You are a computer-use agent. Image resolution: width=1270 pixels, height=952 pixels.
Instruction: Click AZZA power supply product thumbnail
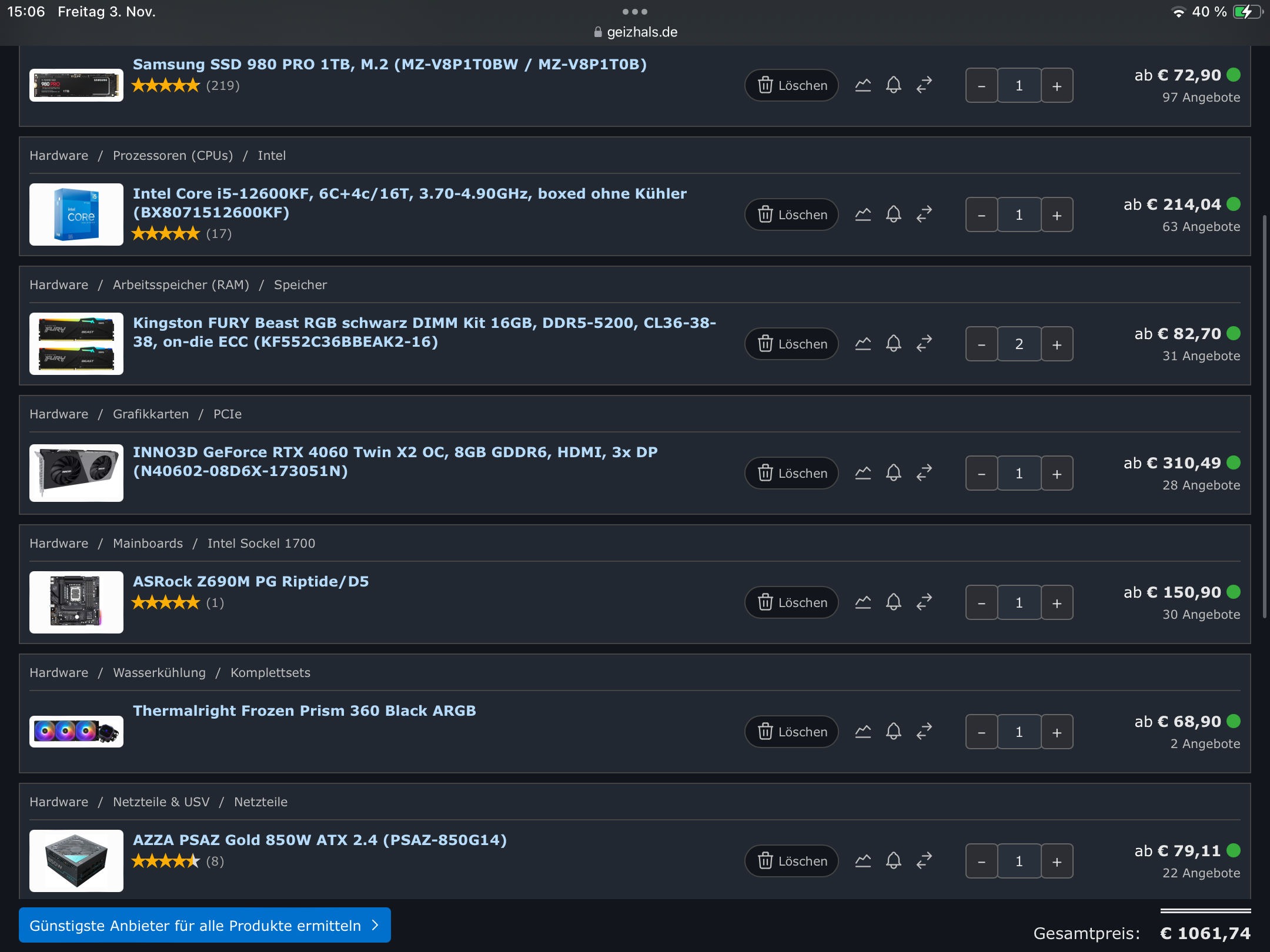pos(76,861)
